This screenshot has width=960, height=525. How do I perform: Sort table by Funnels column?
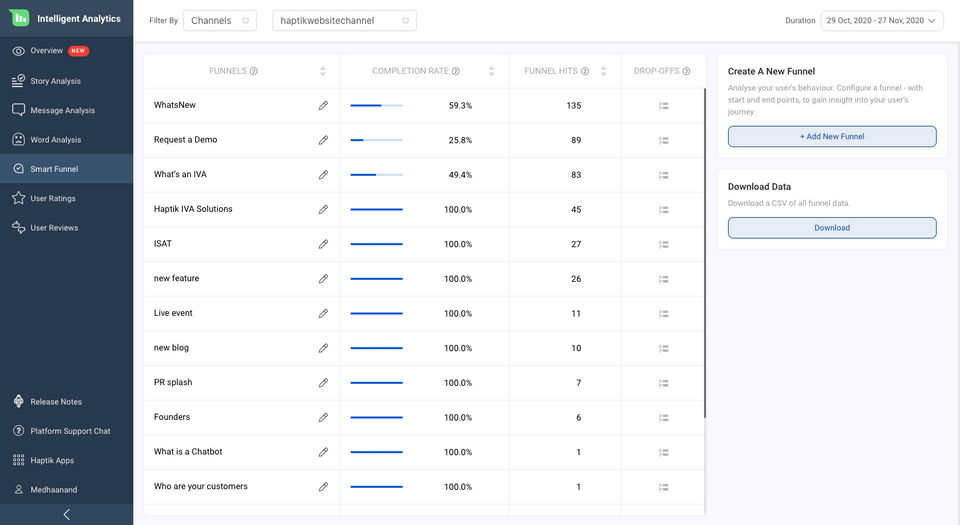(322, 71)
